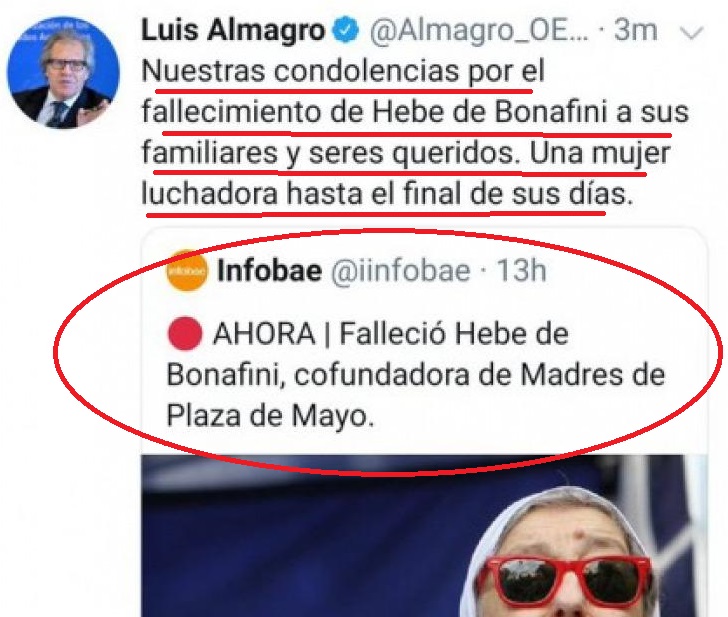The height and width of the screenshot is (617, 728).
Task: Click the red circle emoji before AHORA
Action: 185,333
